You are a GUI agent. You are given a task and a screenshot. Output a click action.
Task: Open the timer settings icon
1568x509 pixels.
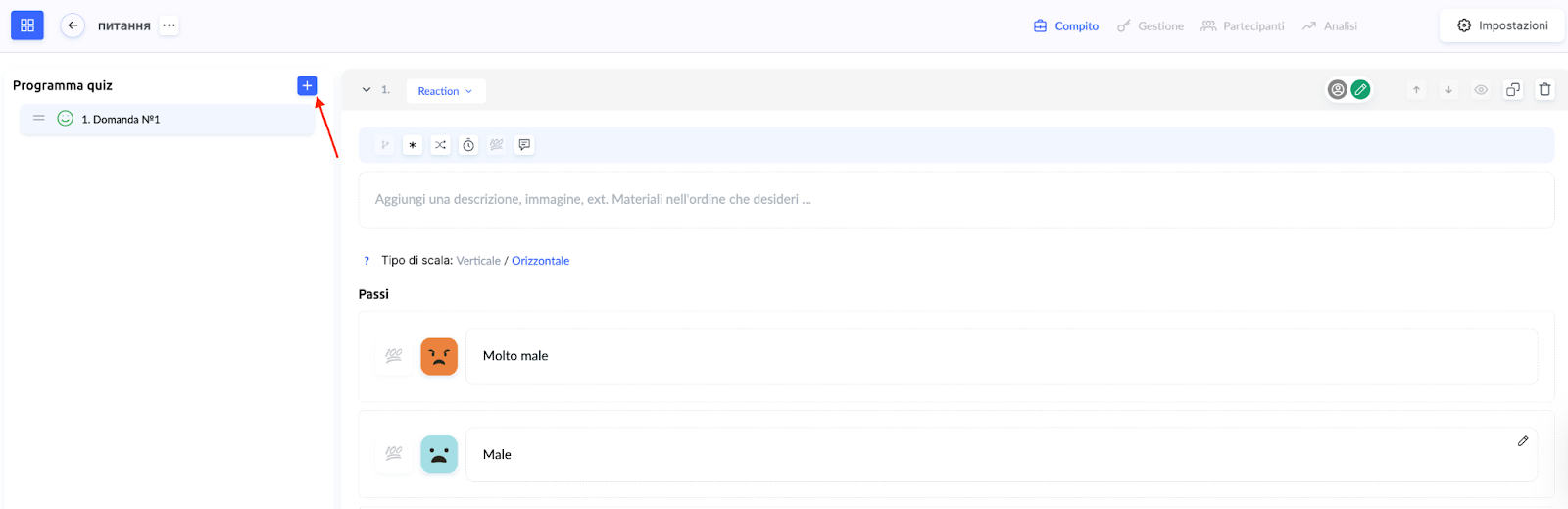coord(468,145)
